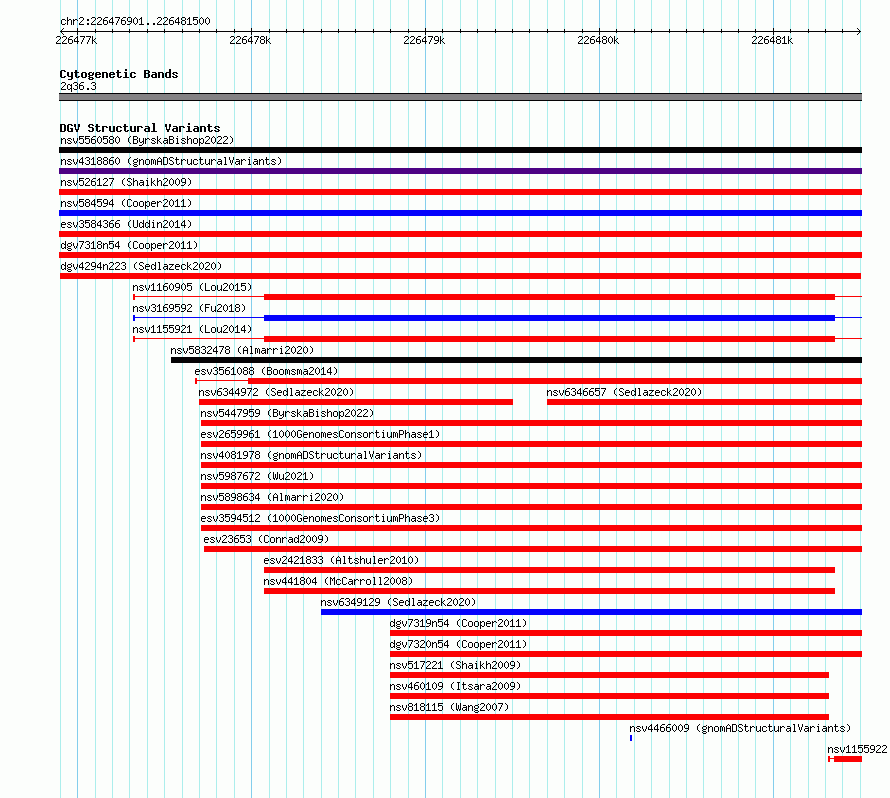Open the nsv5898634 (Almarri2020) label

[272, 497]
